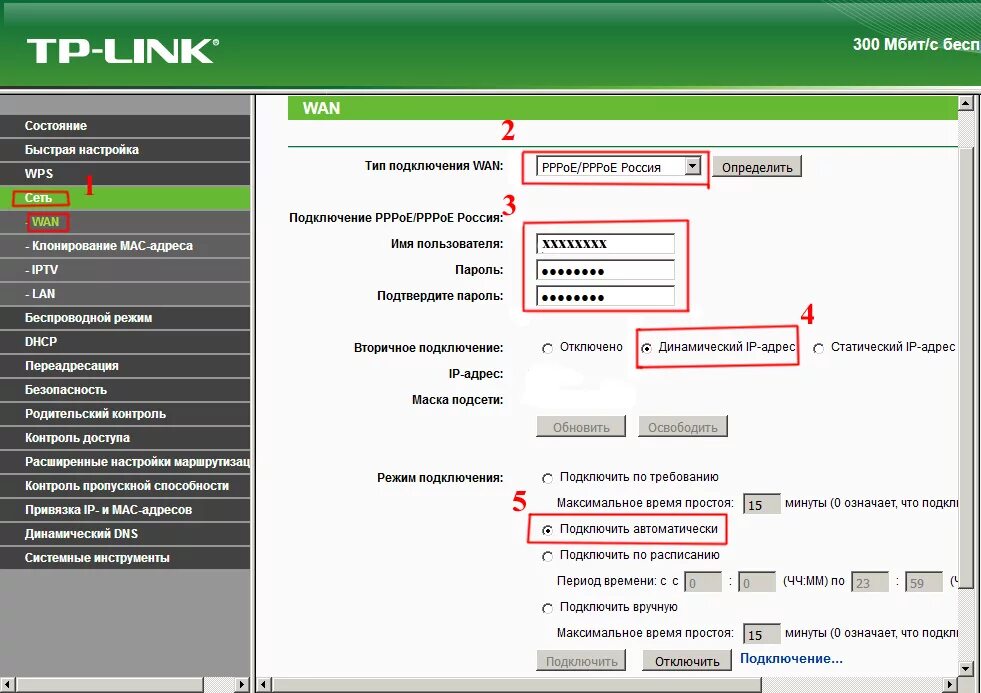This screenshot has height=693, width=981.
Task: Select Подключить по расписанию radio
Action: (x=547, y=556)
